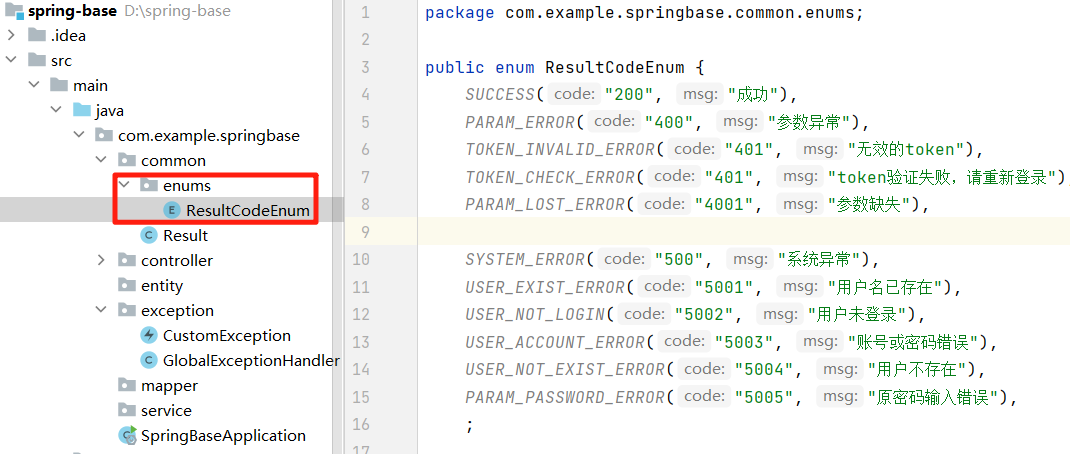This screenshot has width=1070, height=454.
Task: Select the spring-base project root
Action: point(72,11)
